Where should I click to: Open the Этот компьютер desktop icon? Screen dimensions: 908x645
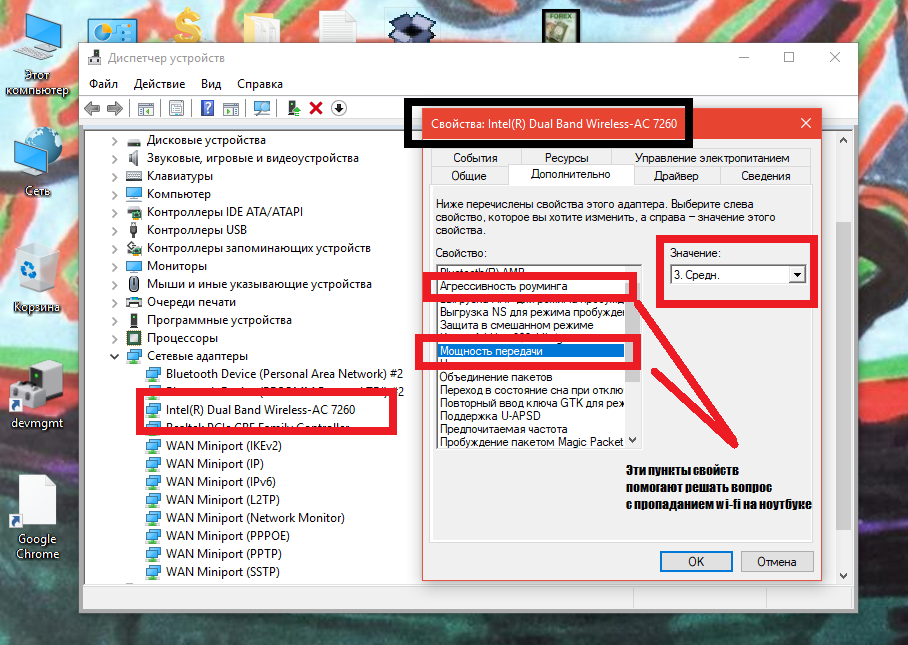(x=37, y=55)
